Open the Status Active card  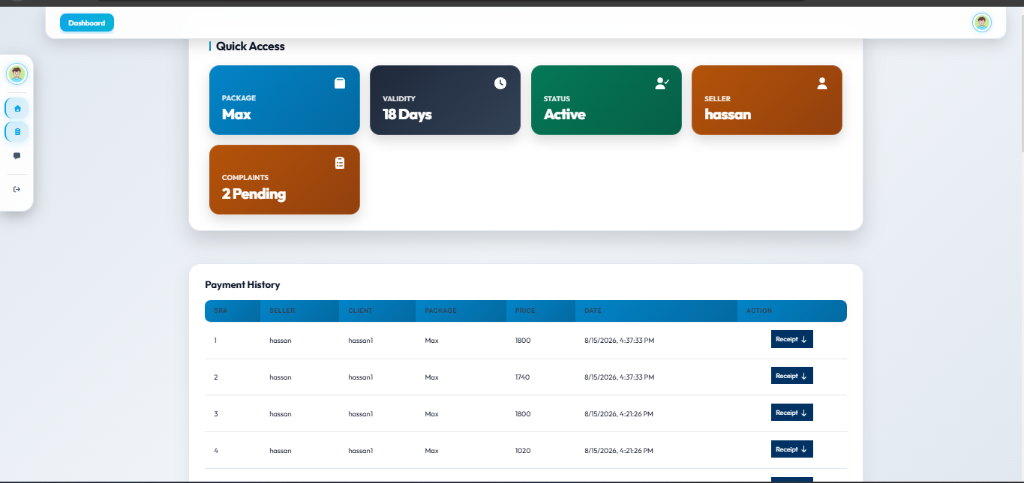[606, 100]
